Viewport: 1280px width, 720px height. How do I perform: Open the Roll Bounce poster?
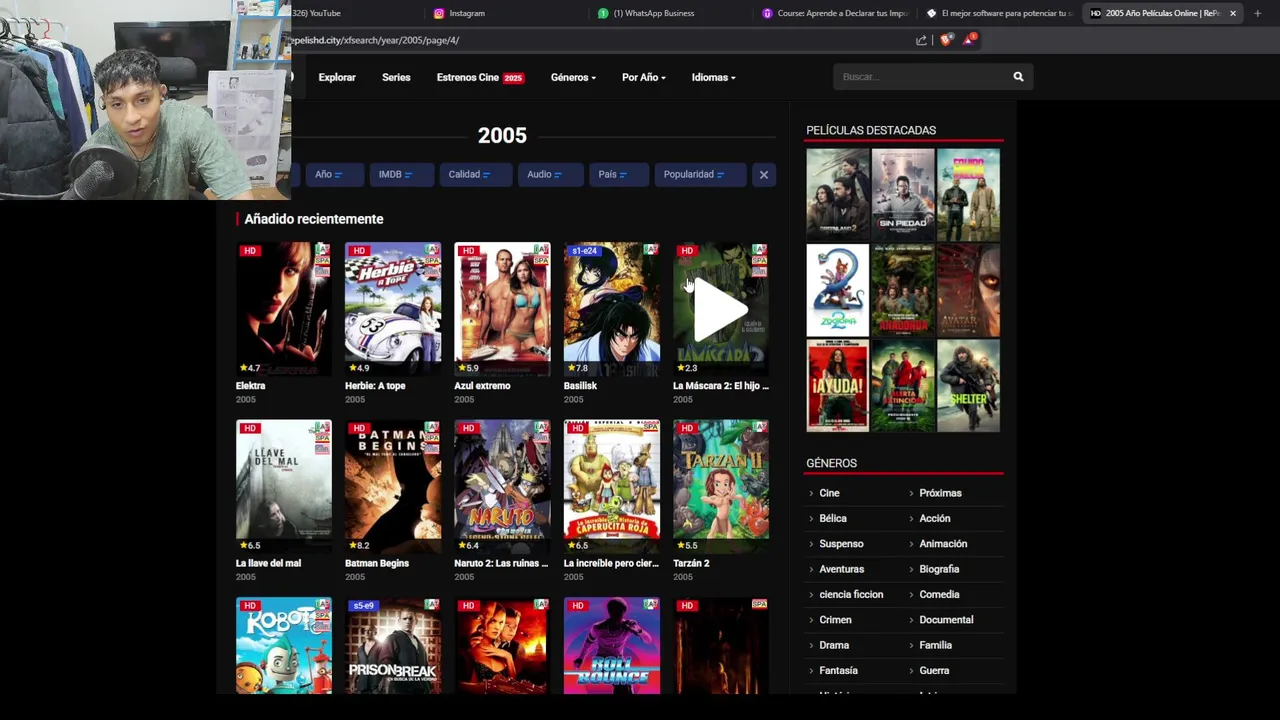point(611,646)
